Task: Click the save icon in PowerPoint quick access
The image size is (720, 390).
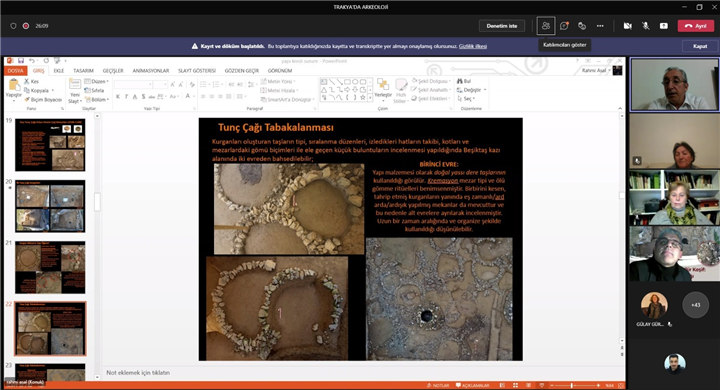Action: pos(21,61)
